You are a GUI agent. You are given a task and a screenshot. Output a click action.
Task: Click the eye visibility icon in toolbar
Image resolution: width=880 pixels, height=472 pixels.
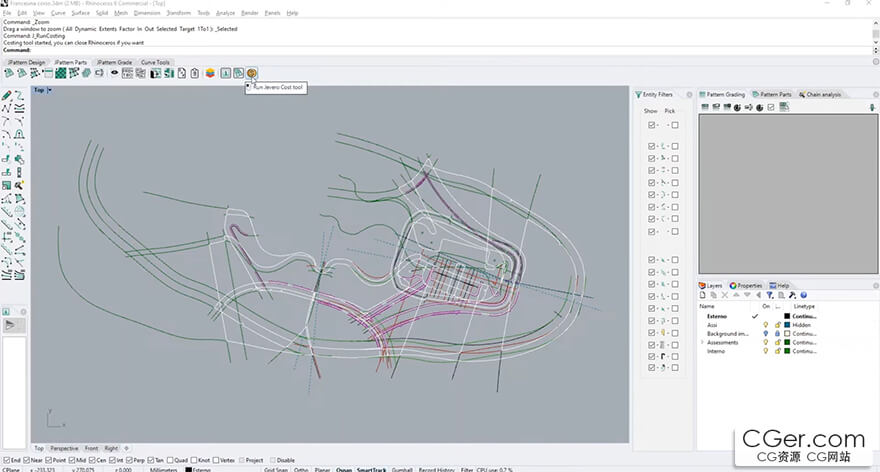pos(114,73)
